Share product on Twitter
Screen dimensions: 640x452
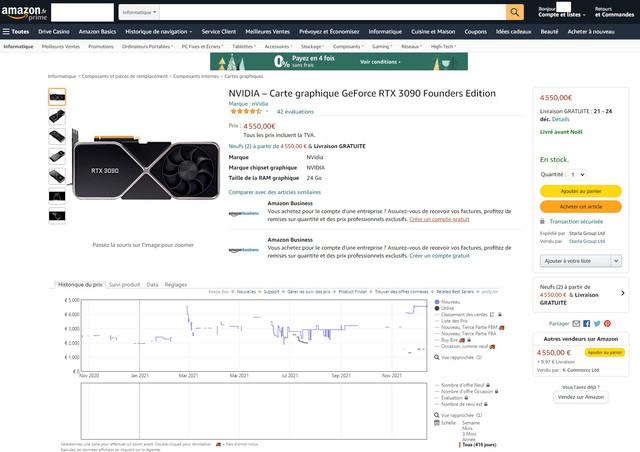coord(597,323)
